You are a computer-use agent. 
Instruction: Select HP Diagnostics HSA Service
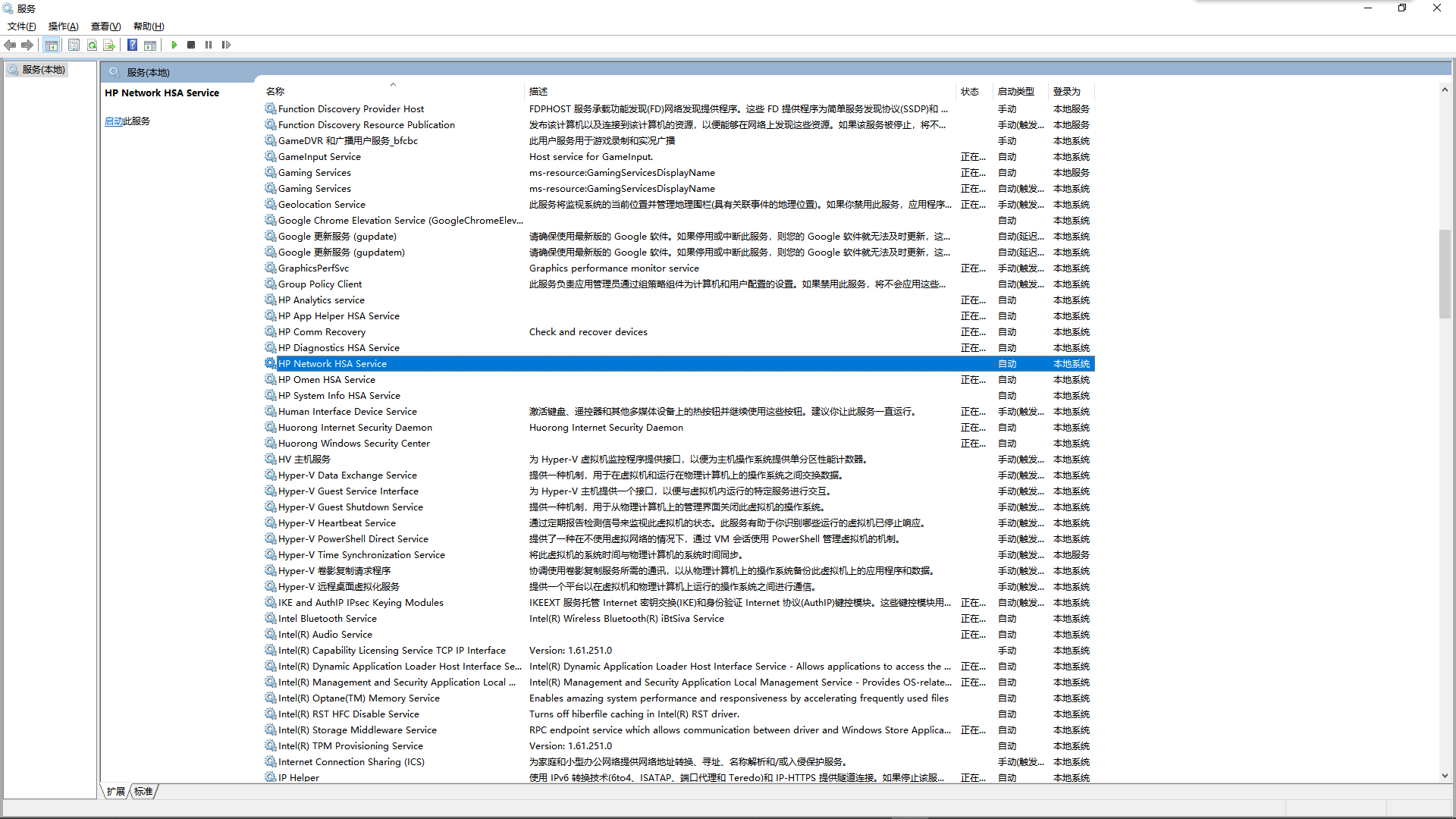coord(679,347)
